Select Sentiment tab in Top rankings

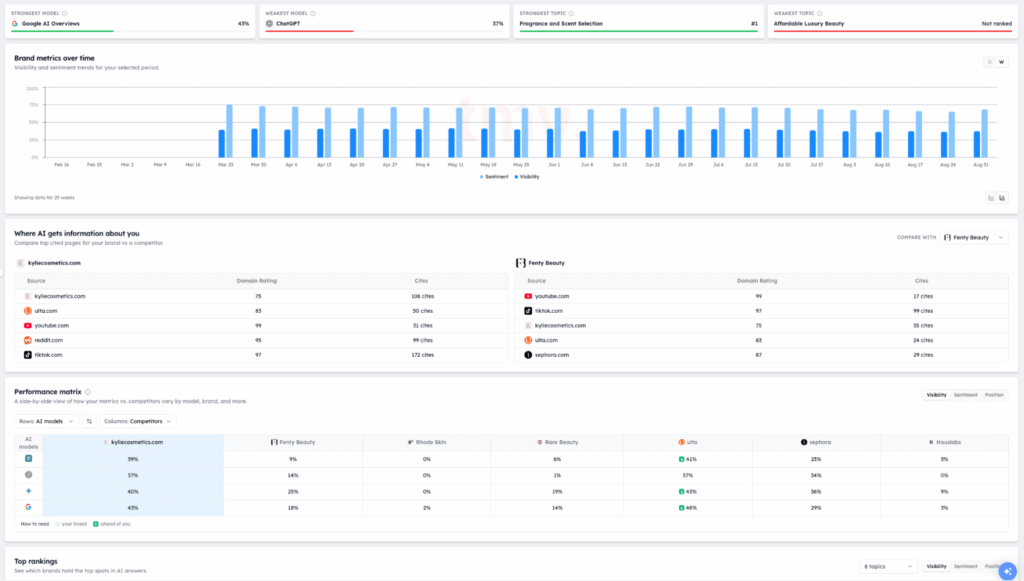click(x=965, y=566)
